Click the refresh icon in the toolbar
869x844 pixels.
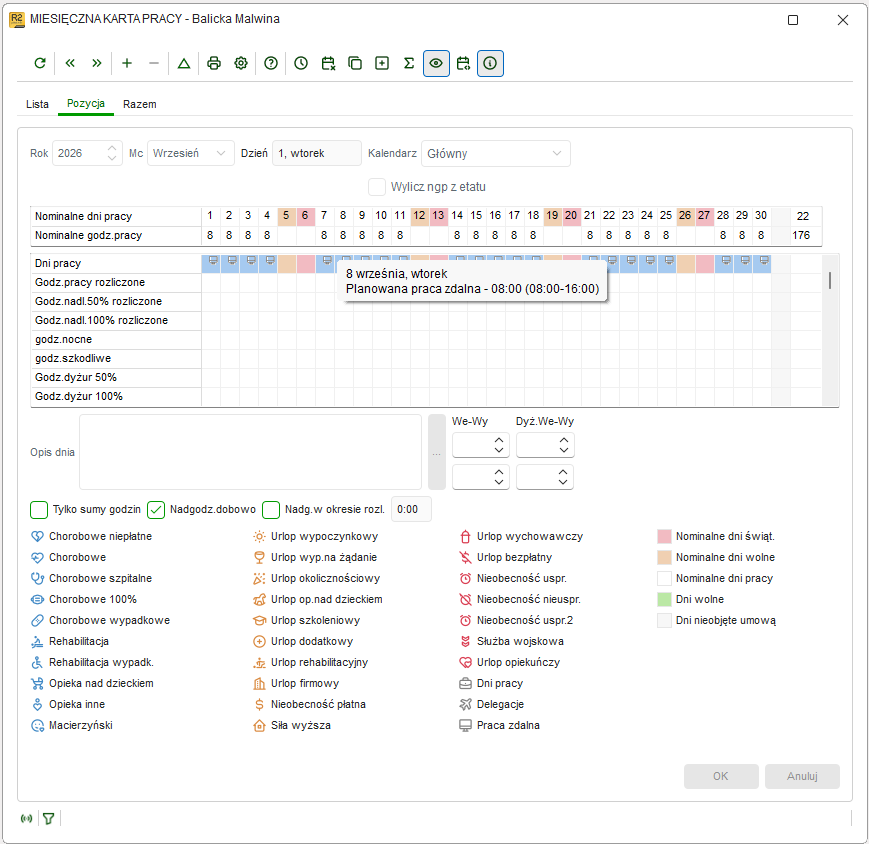(40, 63)
